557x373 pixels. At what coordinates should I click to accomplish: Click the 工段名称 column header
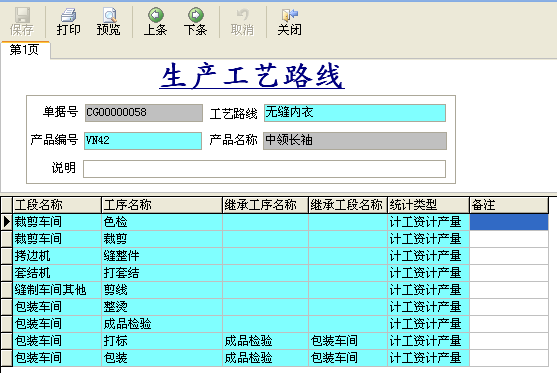coord(57,205)
